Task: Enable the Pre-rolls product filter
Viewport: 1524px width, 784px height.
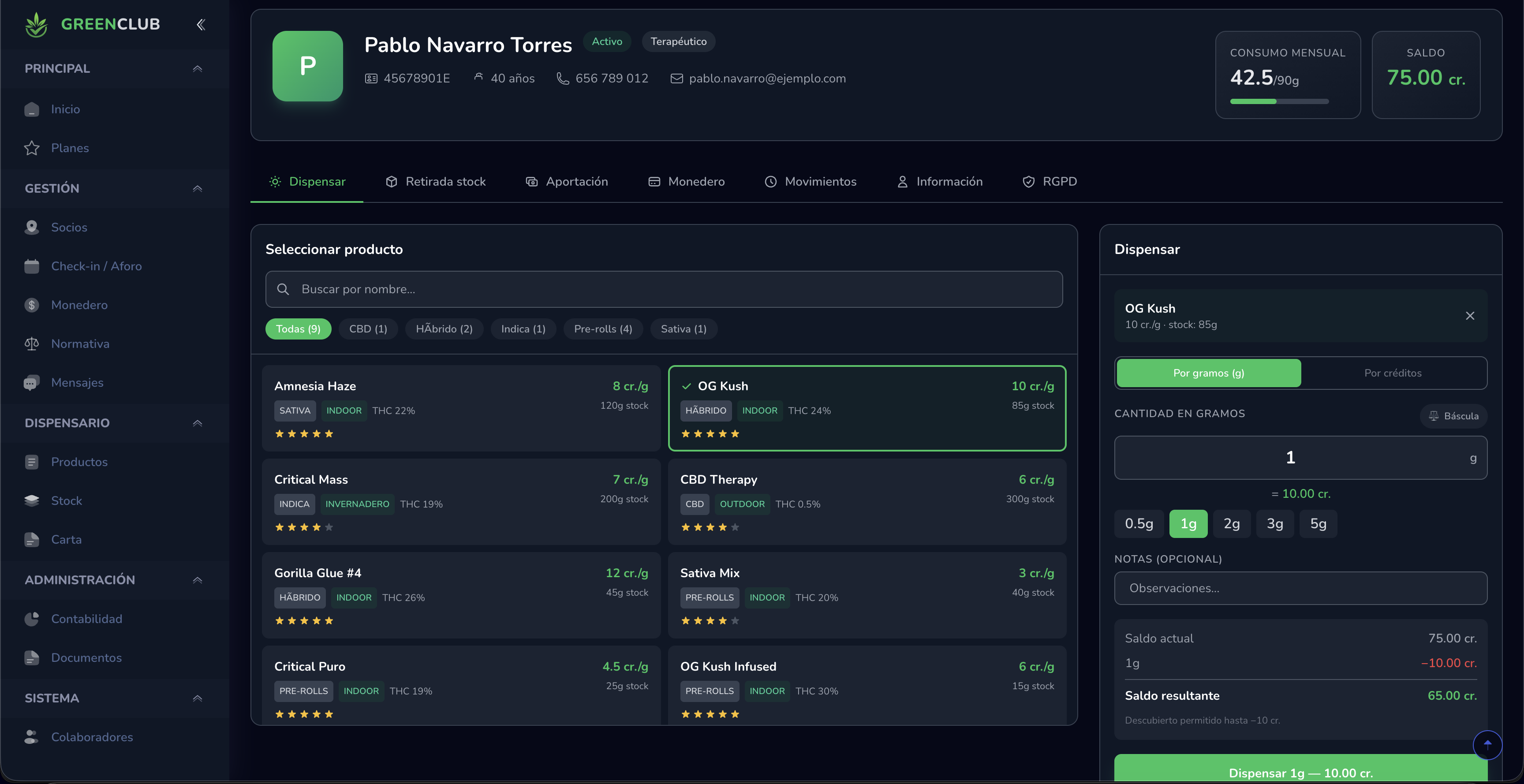Action: [x=603, y=329]
